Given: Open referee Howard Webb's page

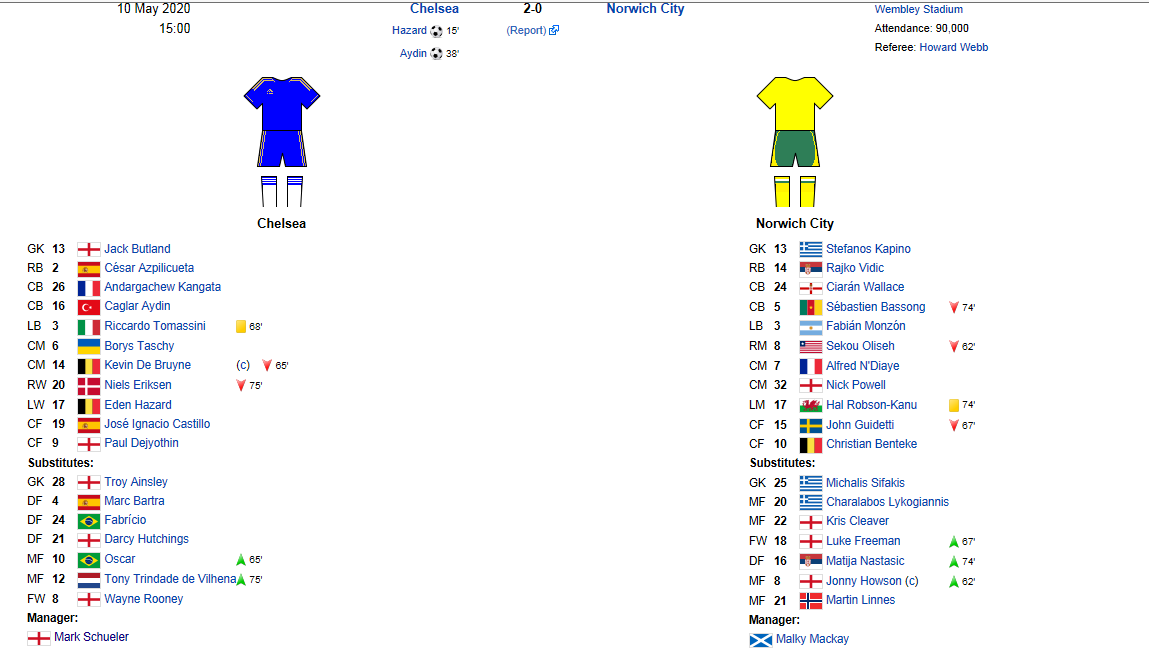Looking at the screenshot, I should [953, 48].
